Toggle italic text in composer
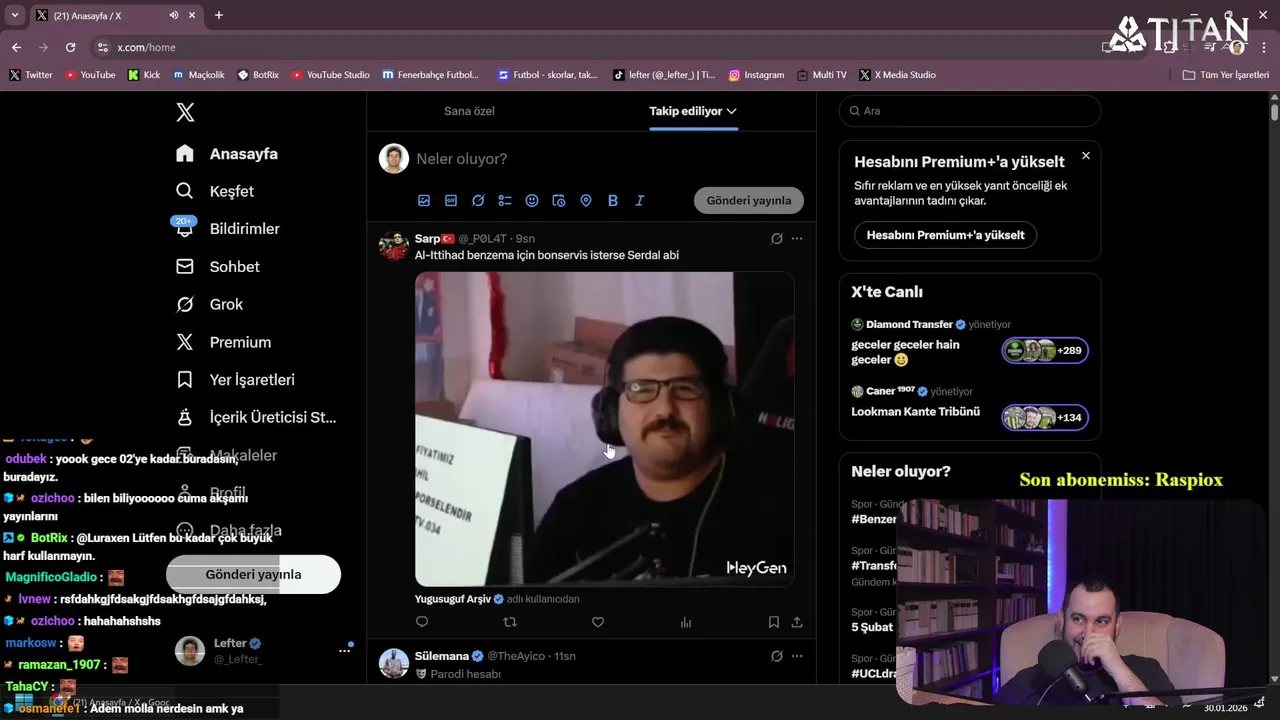The height and width of the screenshot is (720, 1280). (640, 200)
